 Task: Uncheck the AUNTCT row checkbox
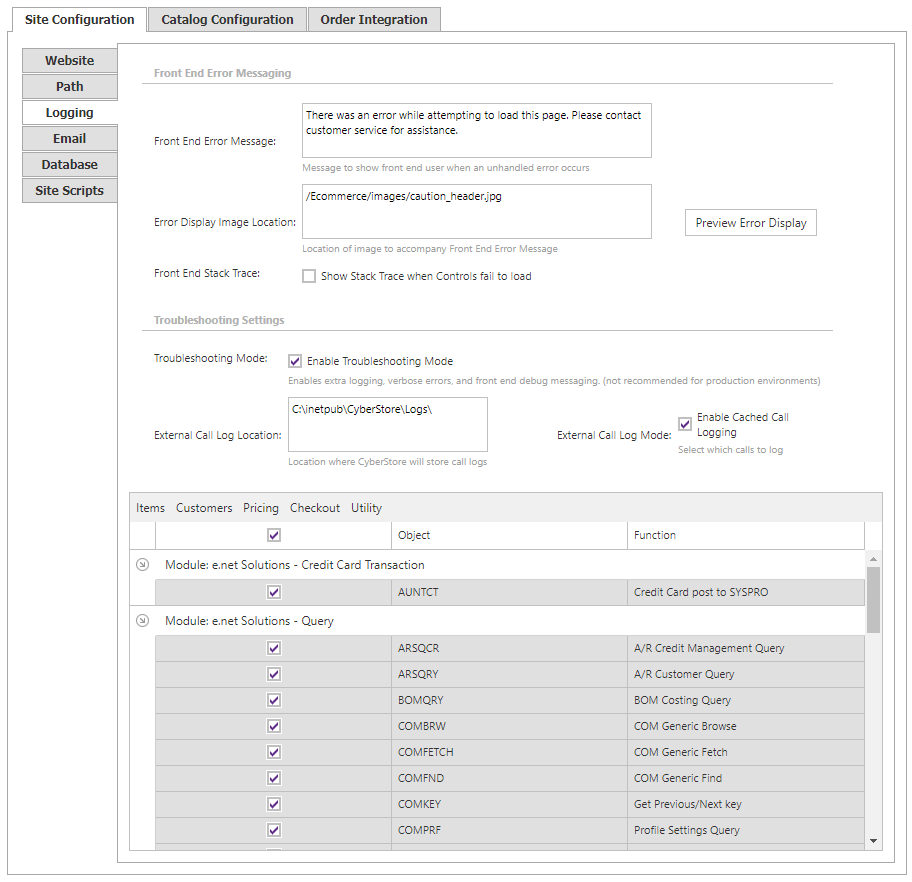pyautogui.click(x=274, y=592)
